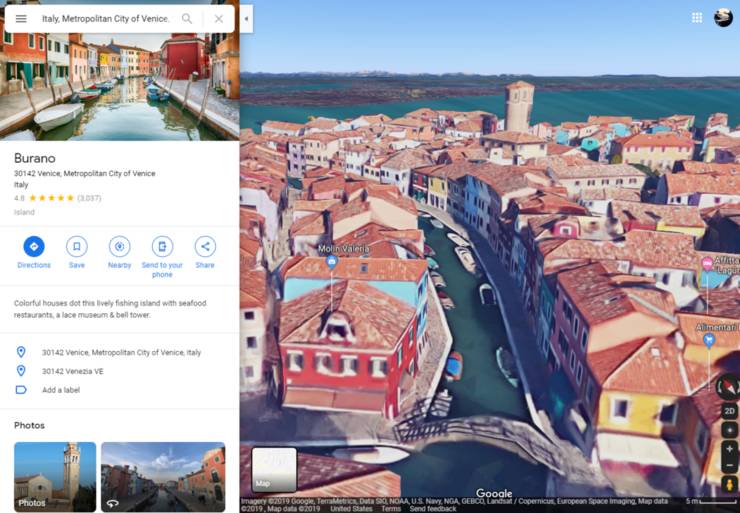Toggle the 2D view button
This screenshot has width=740, height=513.
(x=729, y=411)
